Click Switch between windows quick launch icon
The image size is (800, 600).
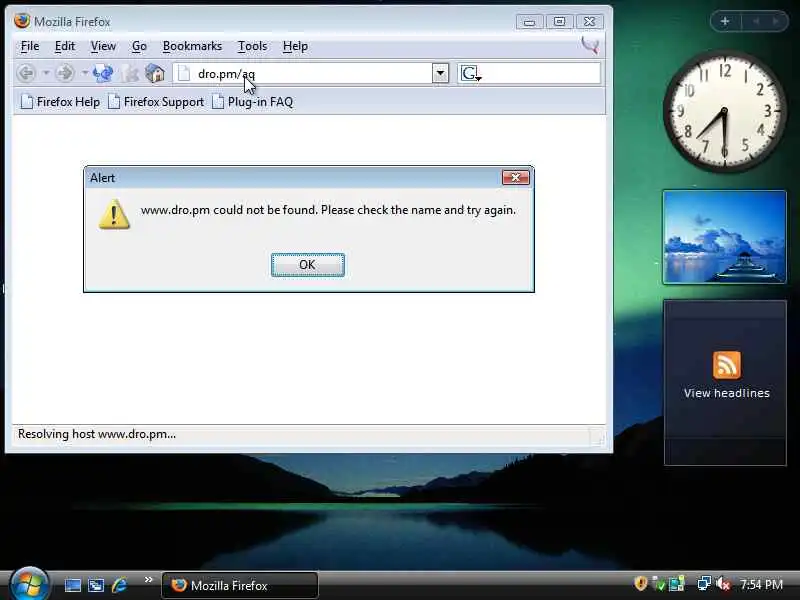96,585
